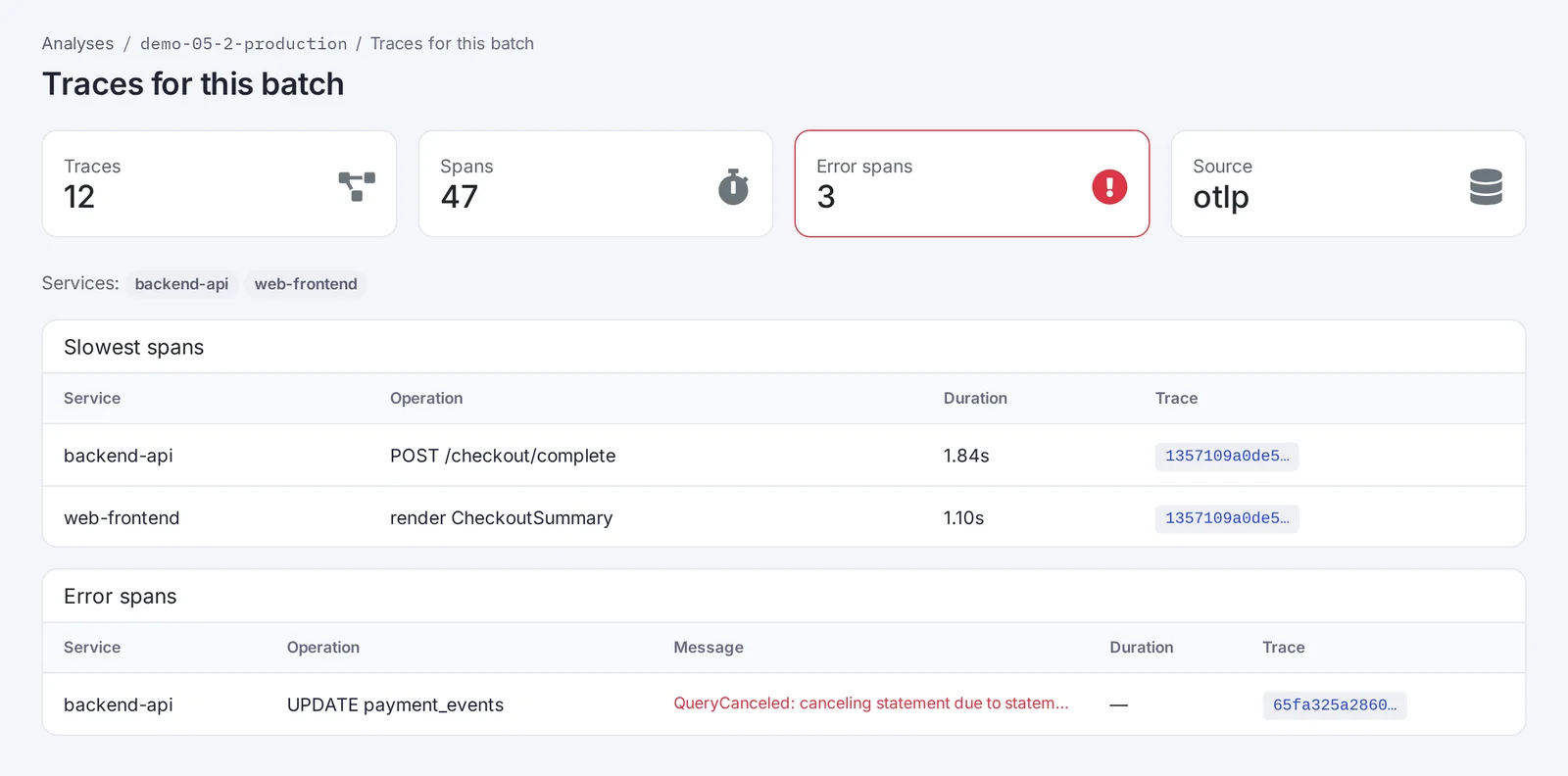Open the 65fa325a2860 trace link
Image resolution: width=1568 pixels, height=776 pixels.
(1335, 704)
